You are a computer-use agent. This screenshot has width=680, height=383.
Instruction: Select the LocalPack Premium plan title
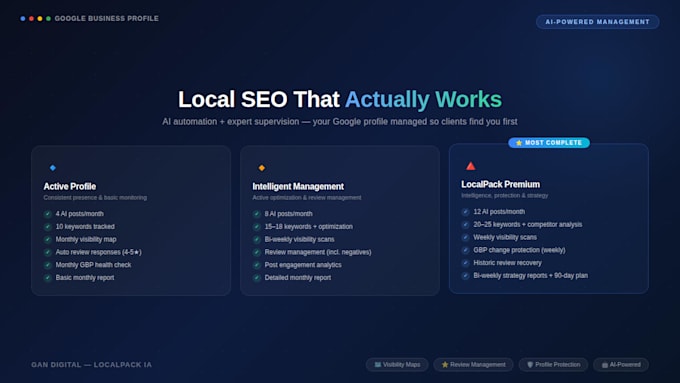(500, 184)
